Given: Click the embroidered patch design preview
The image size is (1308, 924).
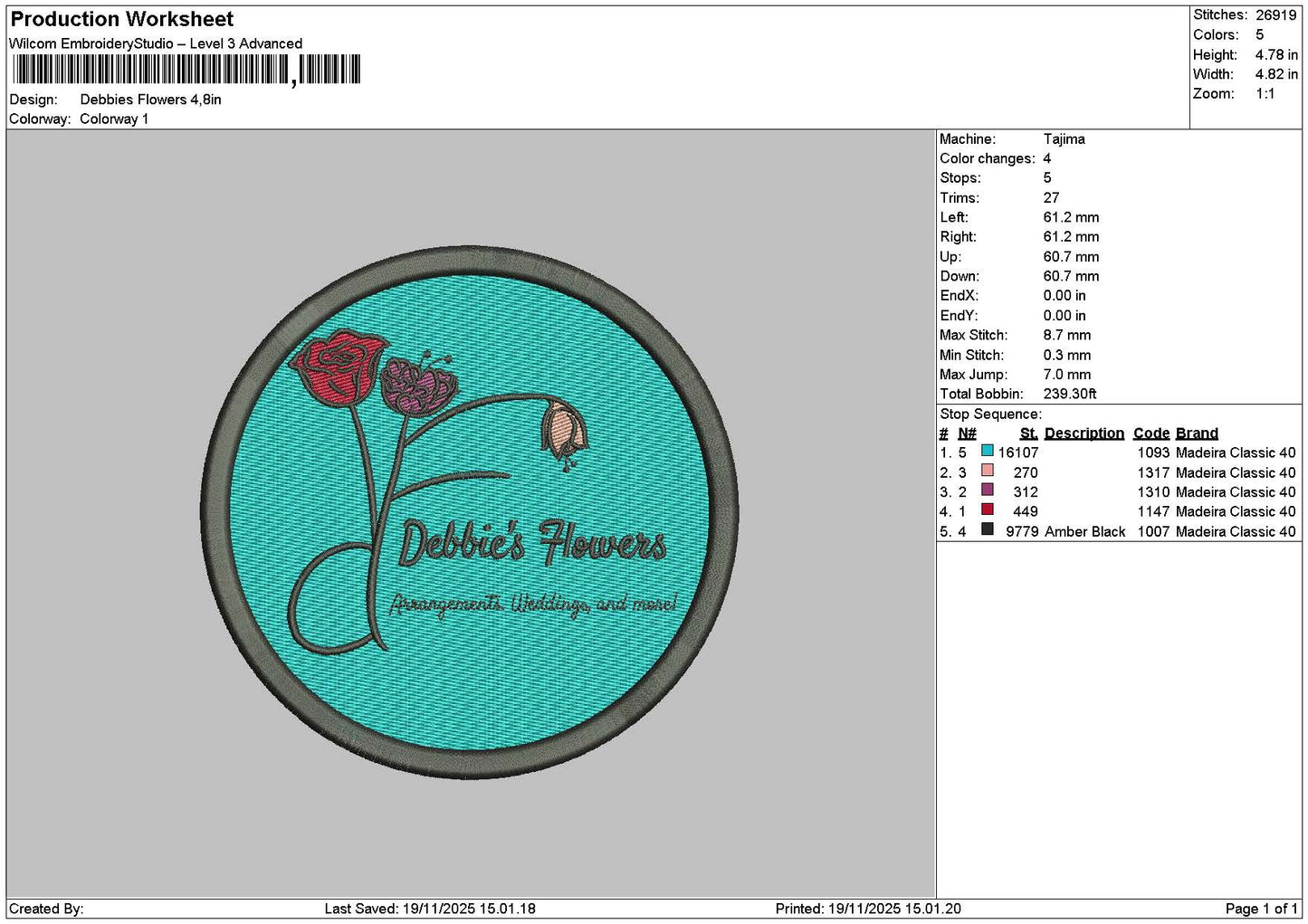Looking at the screenshot, I should [470, 512].
